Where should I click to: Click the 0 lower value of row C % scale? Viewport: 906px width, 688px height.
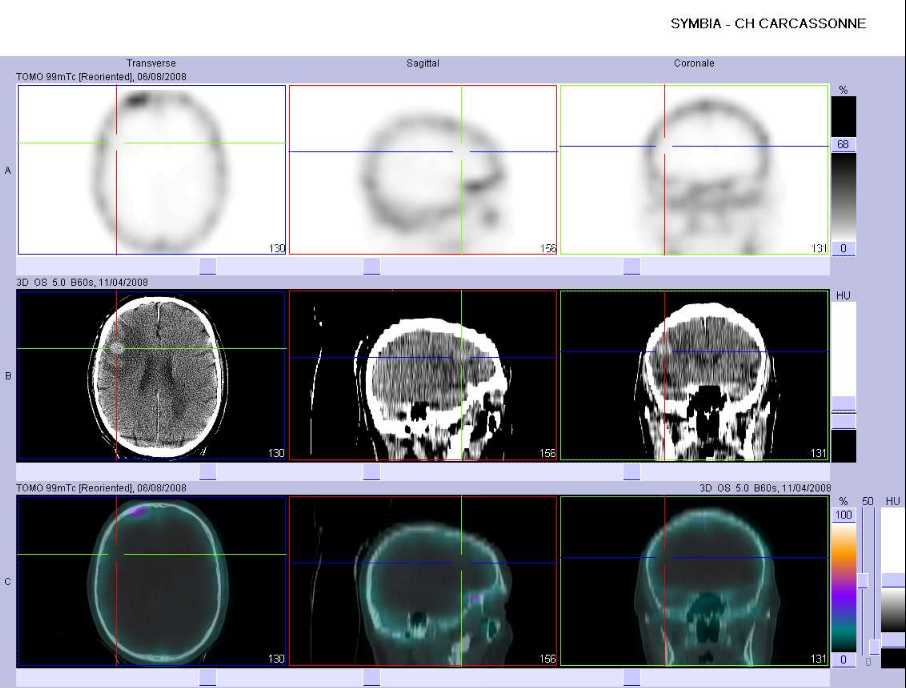click(844, 659)
